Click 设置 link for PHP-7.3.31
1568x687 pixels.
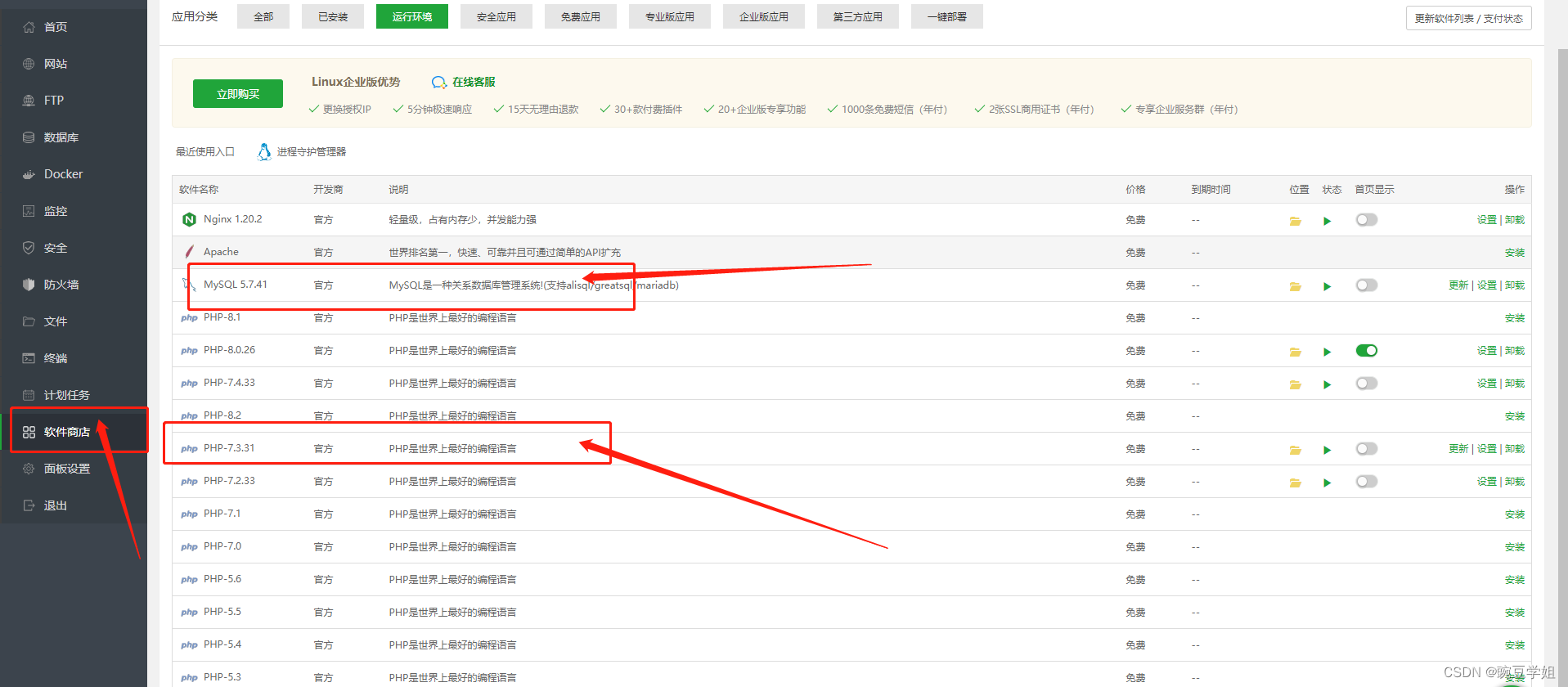[1487, 449]
